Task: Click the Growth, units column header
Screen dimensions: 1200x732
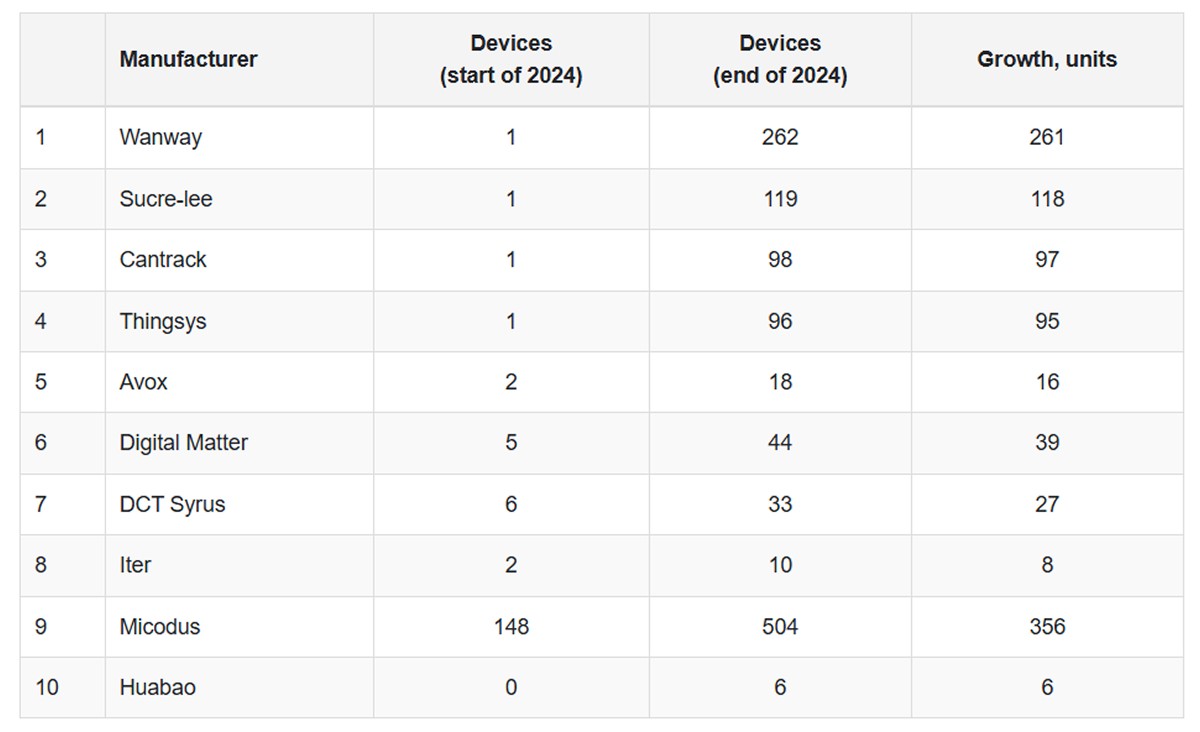Action: [x=1046, y=59]
